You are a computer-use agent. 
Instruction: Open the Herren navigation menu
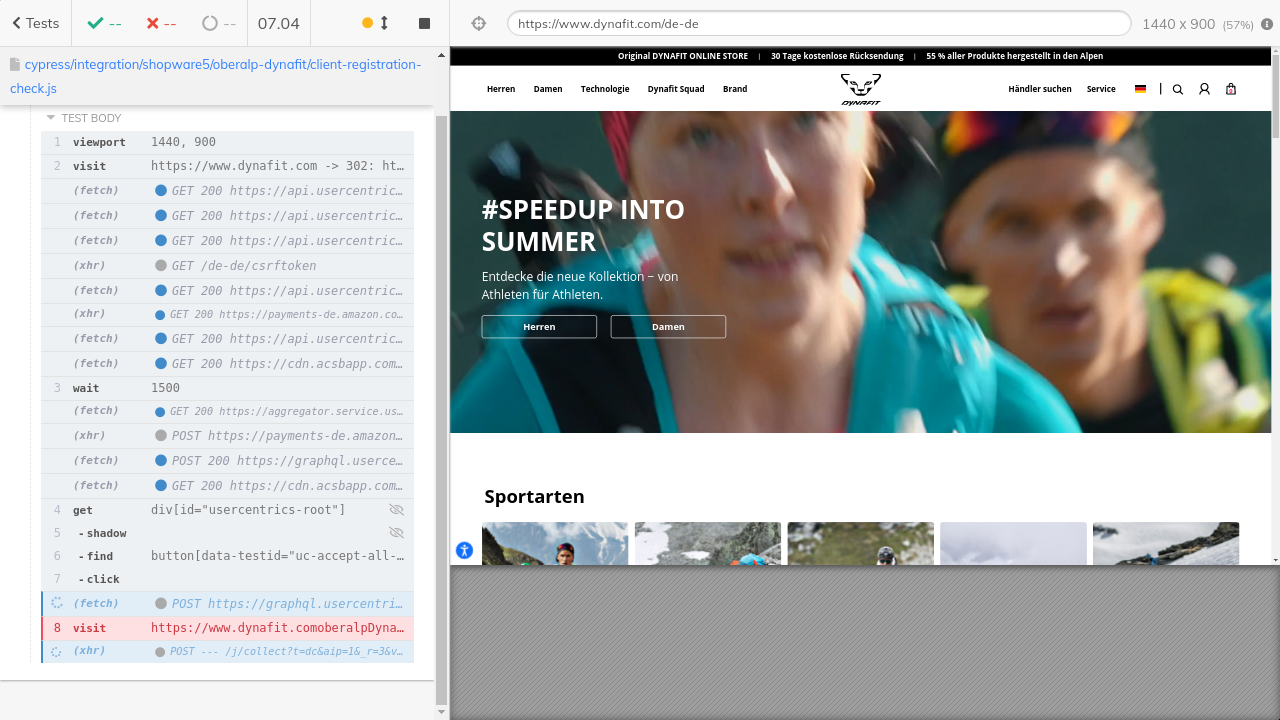[501, 89]
